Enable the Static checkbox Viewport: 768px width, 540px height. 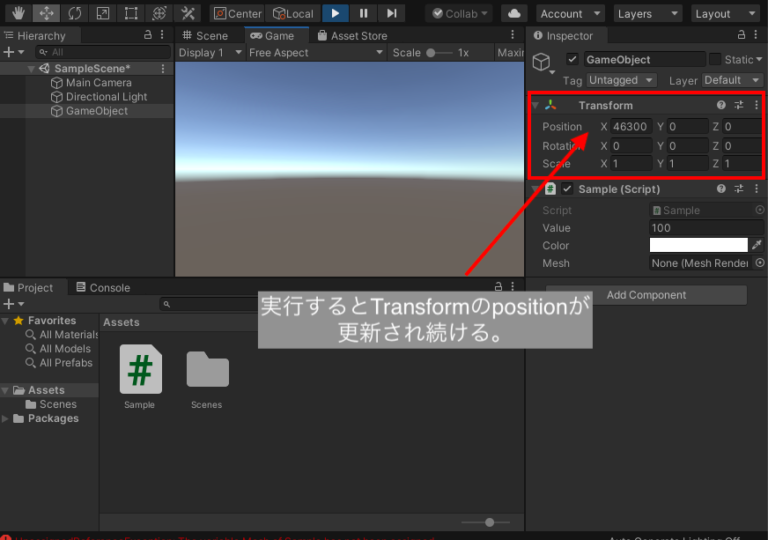pos(715,59)
